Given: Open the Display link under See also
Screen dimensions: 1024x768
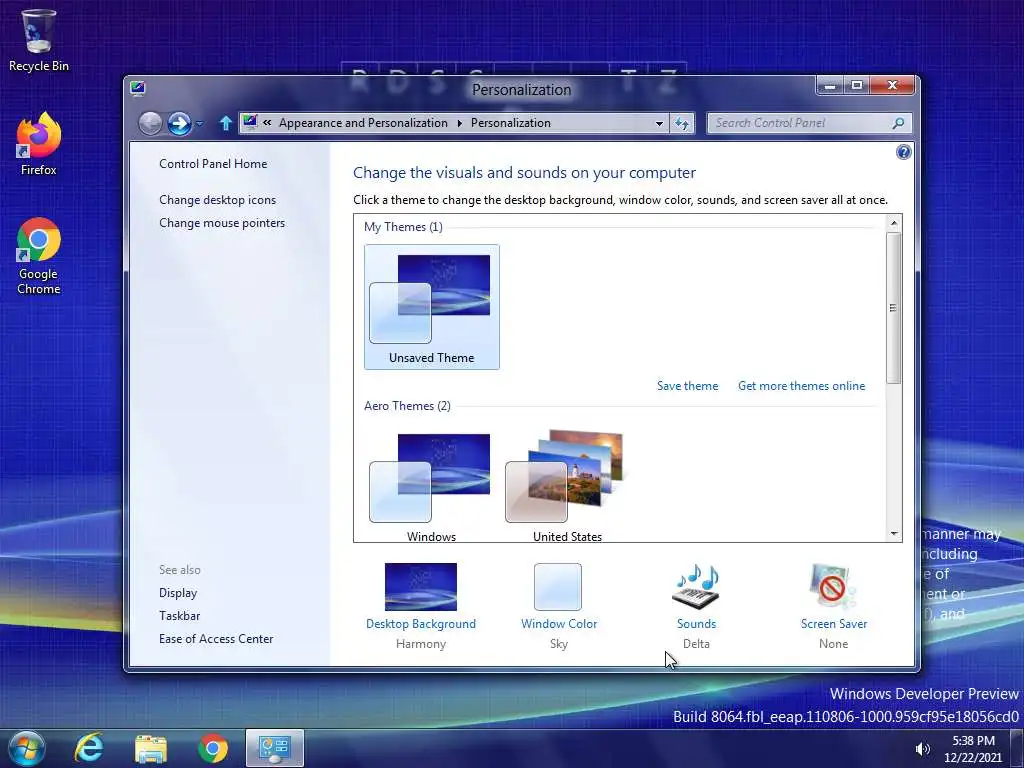Looking at the screenshot, I should coord(178,593).
